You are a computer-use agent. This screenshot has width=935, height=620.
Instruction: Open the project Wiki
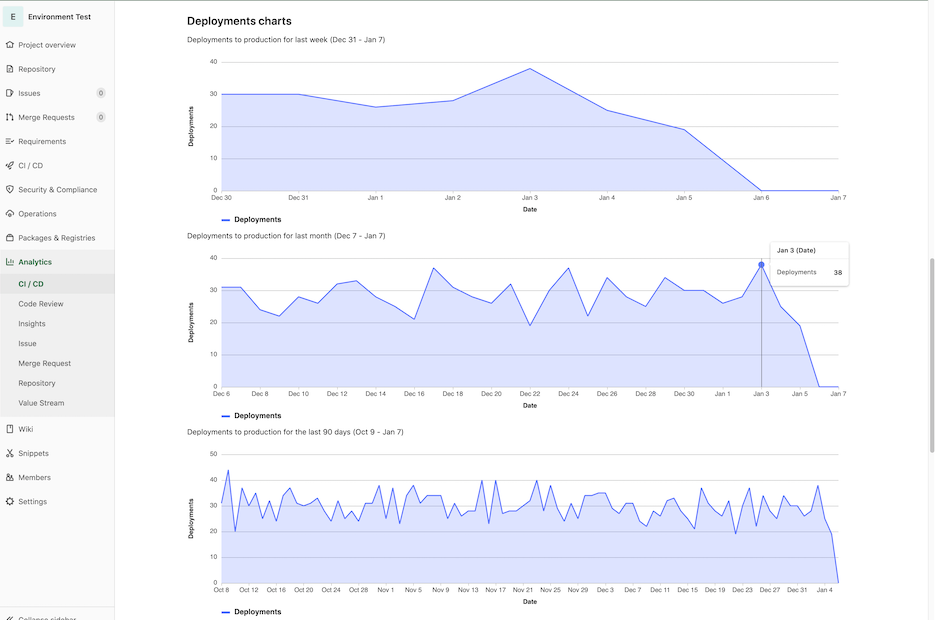(10, 428)
